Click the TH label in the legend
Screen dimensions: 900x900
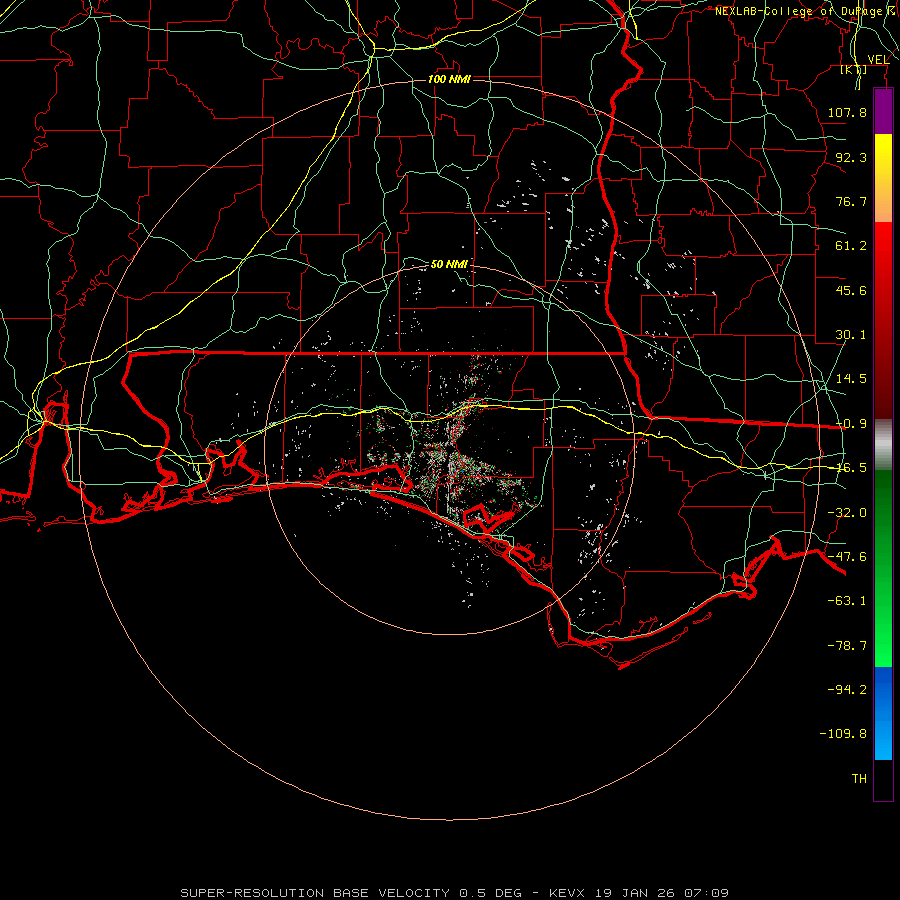click(859, 779)
